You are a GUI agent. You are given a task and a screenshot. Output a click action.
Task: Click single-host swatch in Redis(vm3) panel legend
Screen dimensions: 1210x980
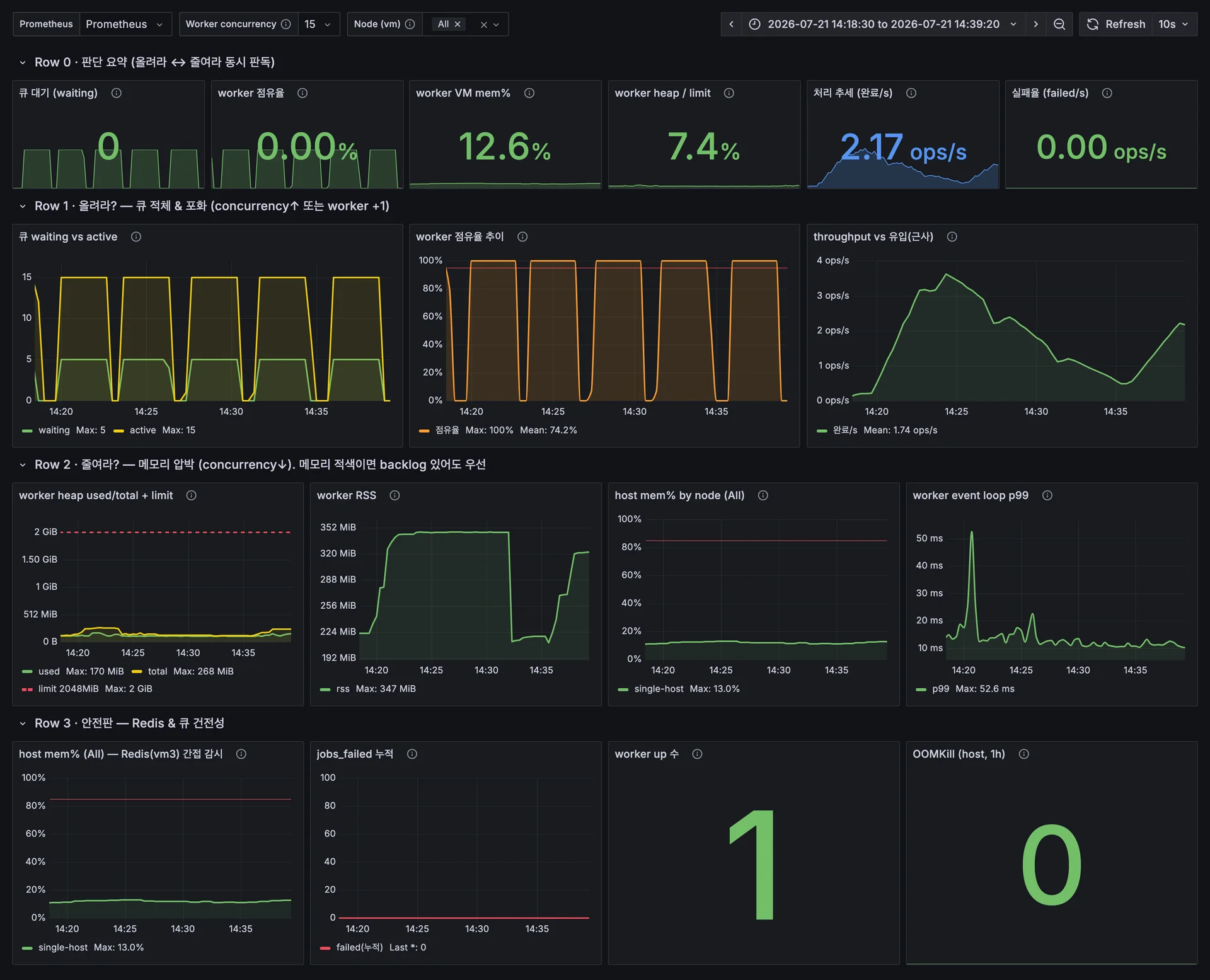tap(27, 948)
